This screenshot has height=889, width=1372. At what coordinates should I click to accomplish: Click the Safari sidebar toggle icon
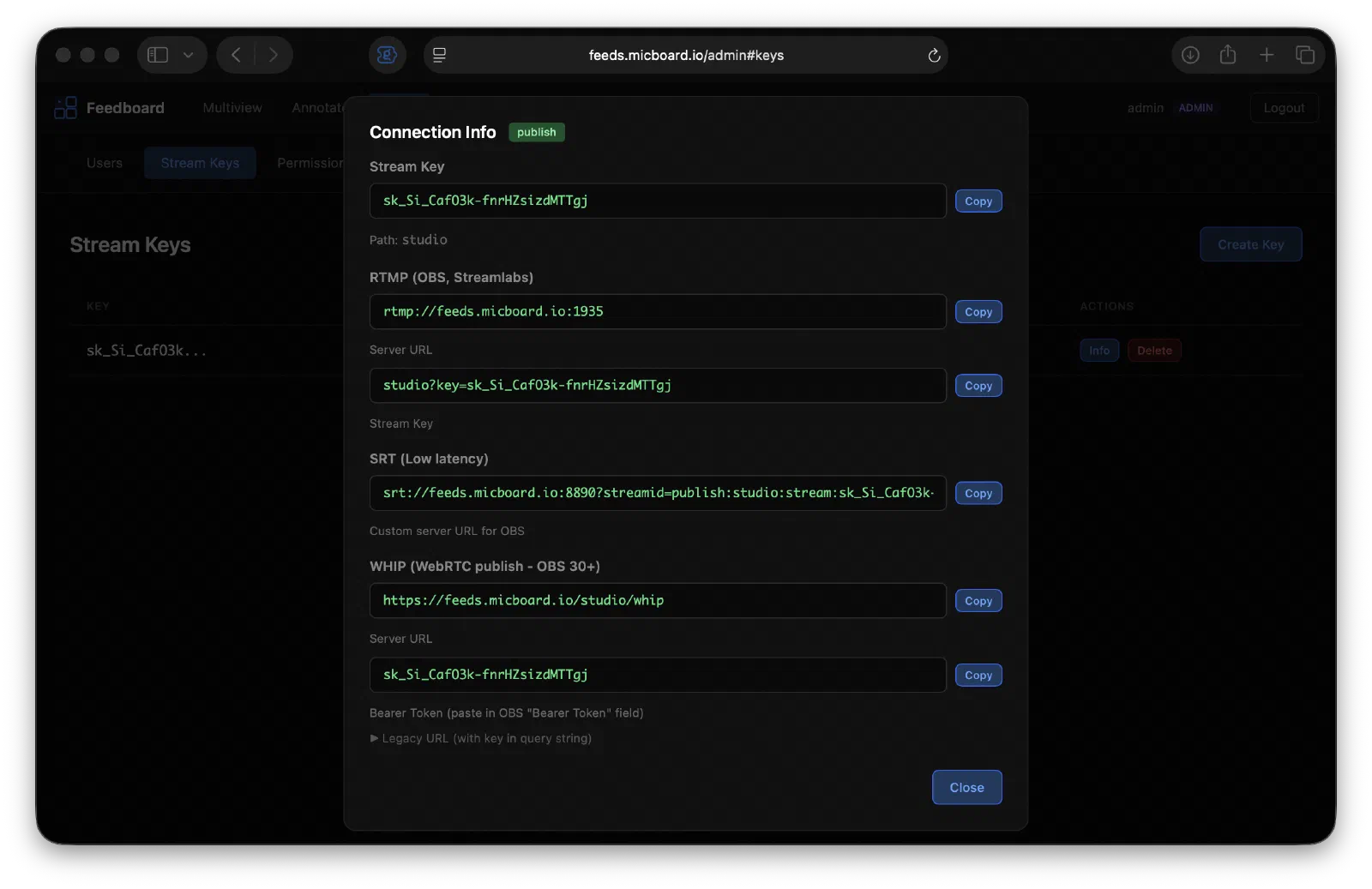[158, 55]
